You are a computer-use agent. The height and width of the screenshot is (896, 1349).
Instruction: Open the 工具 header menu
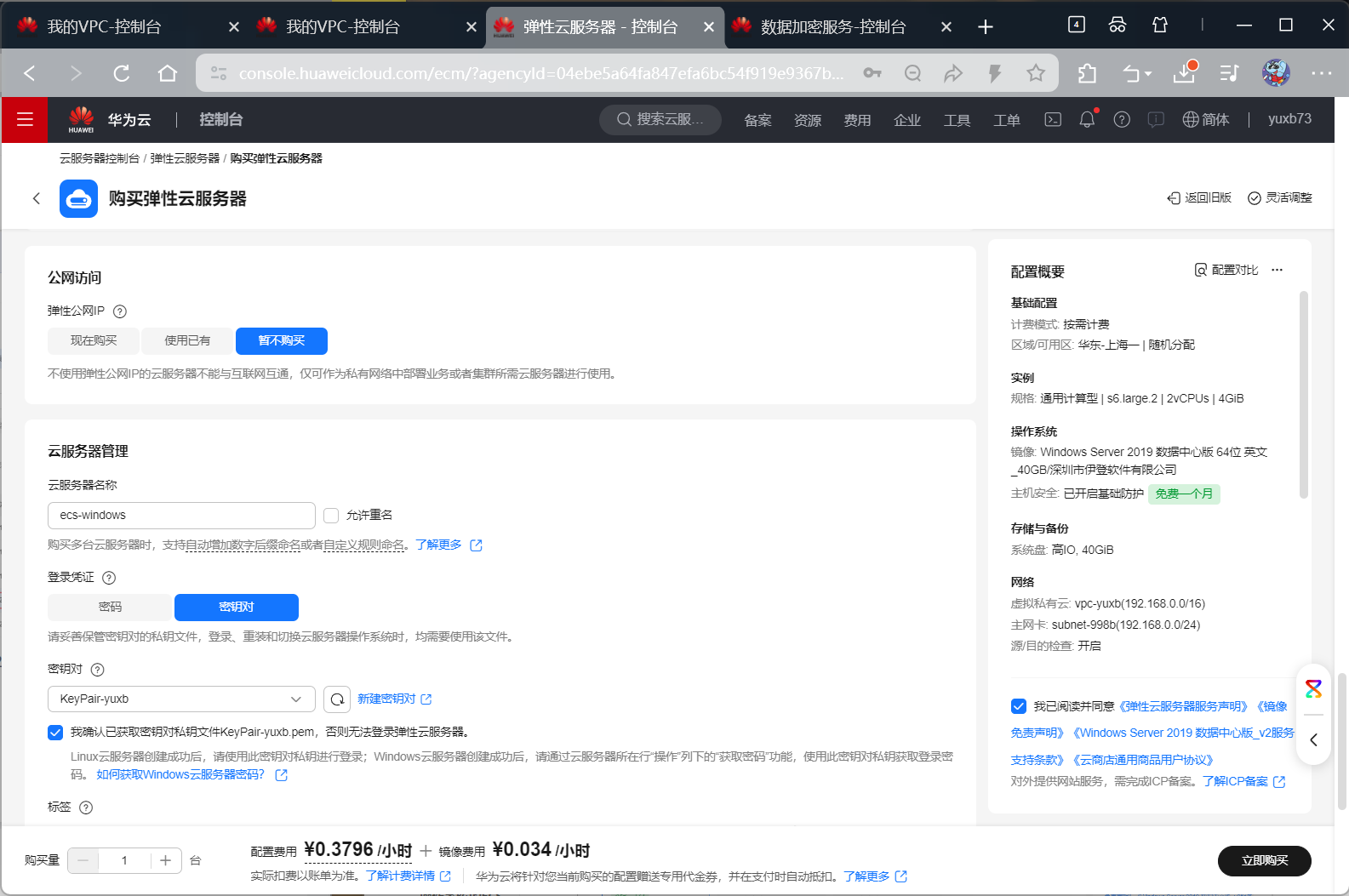click(x=957, y=120)
